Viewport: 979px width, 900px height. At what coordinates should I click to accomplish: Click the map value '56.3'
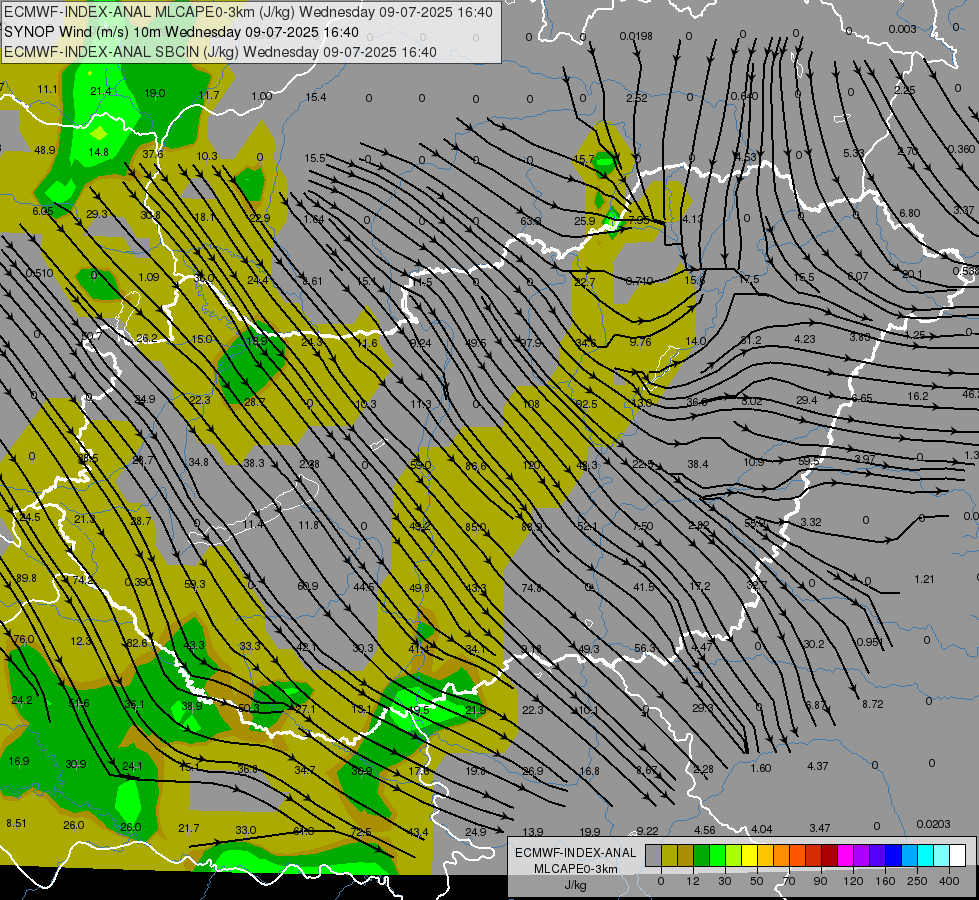click(644, 648)
